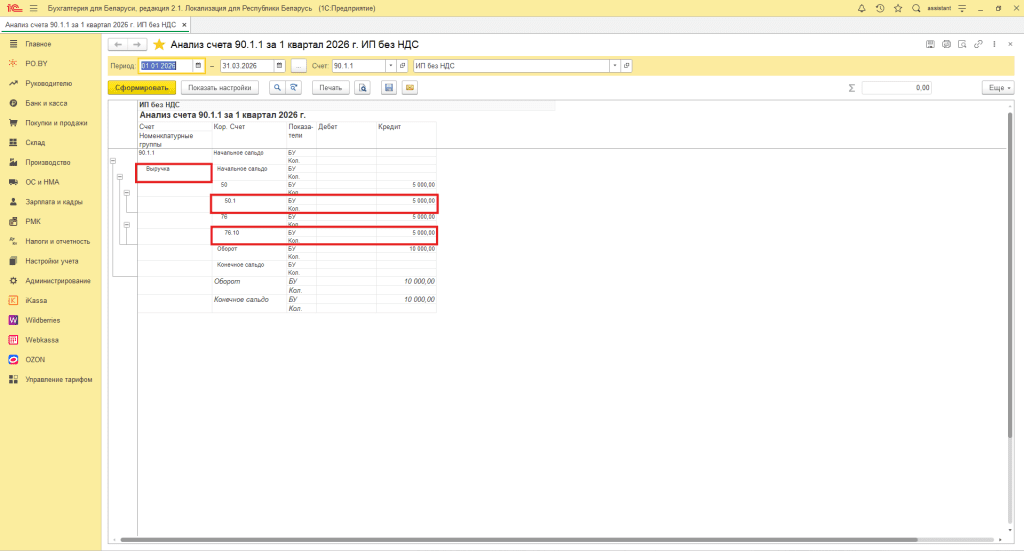Collapse the top-level 90.1.1 tree group

[112, 161]
